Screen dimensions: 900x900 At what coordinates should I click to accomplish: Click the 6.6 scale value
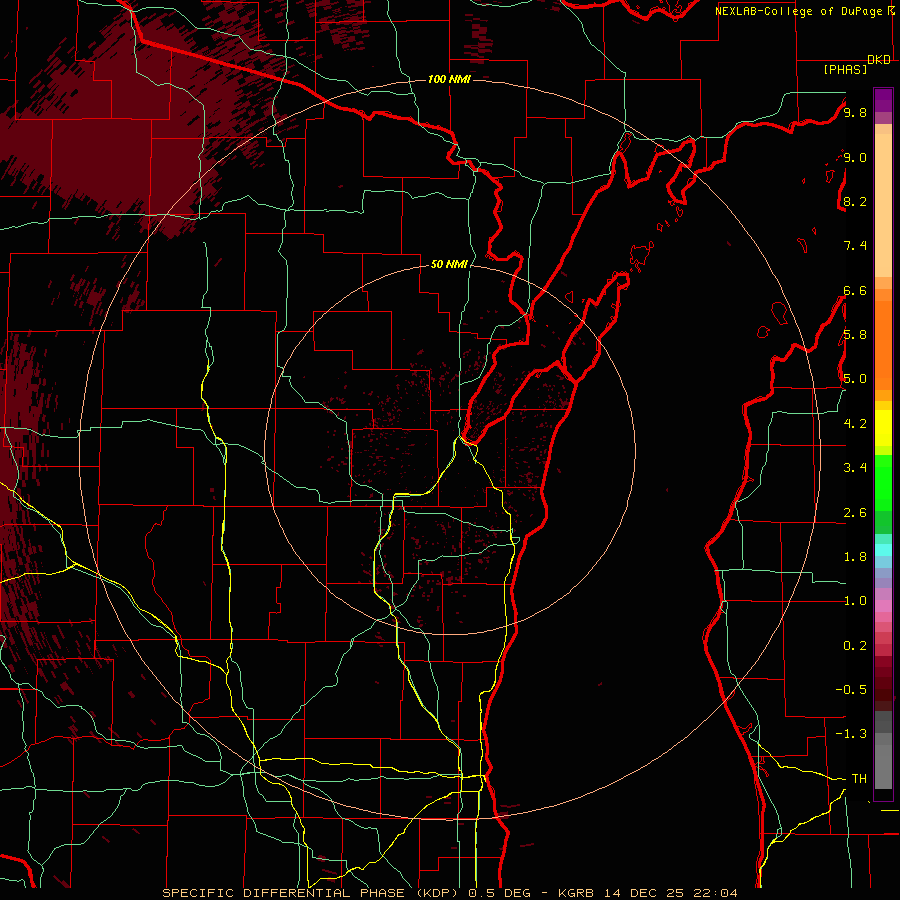point(855,290)
